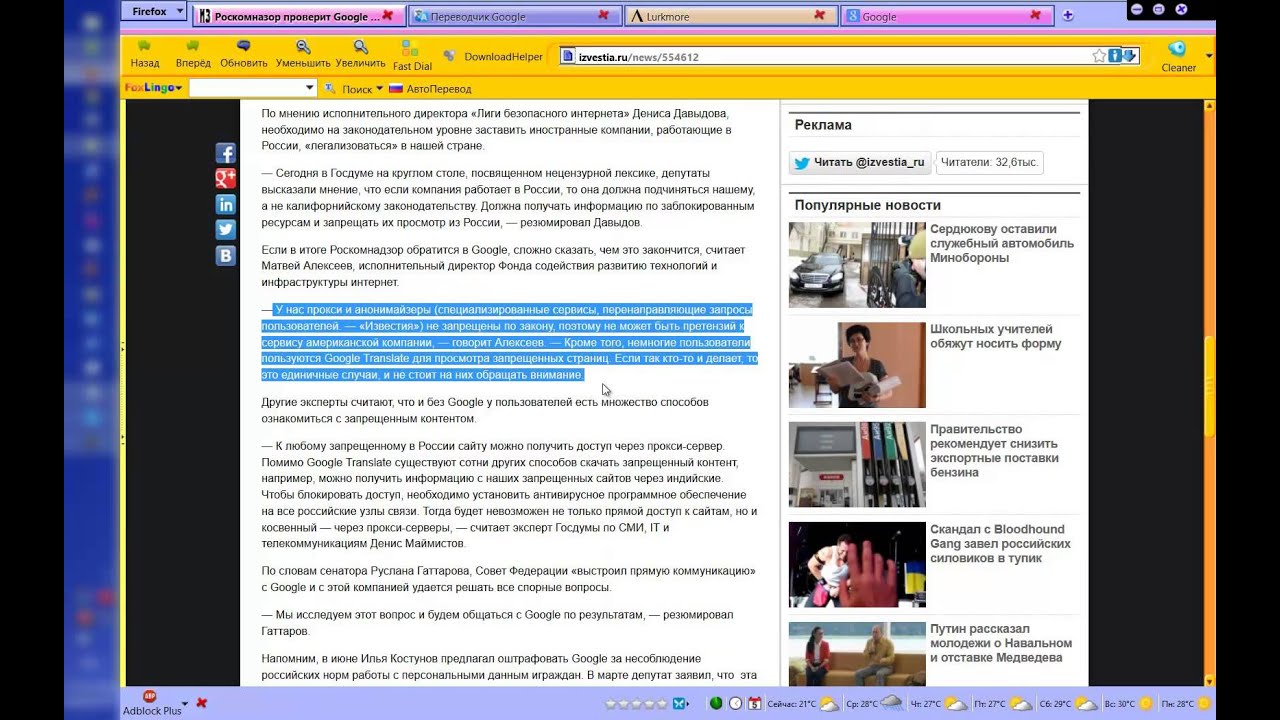Click the FoxLingo translate icon before Поиск
The width and height of the screenshot is (1280, 720).
click(x=330, y=88)
